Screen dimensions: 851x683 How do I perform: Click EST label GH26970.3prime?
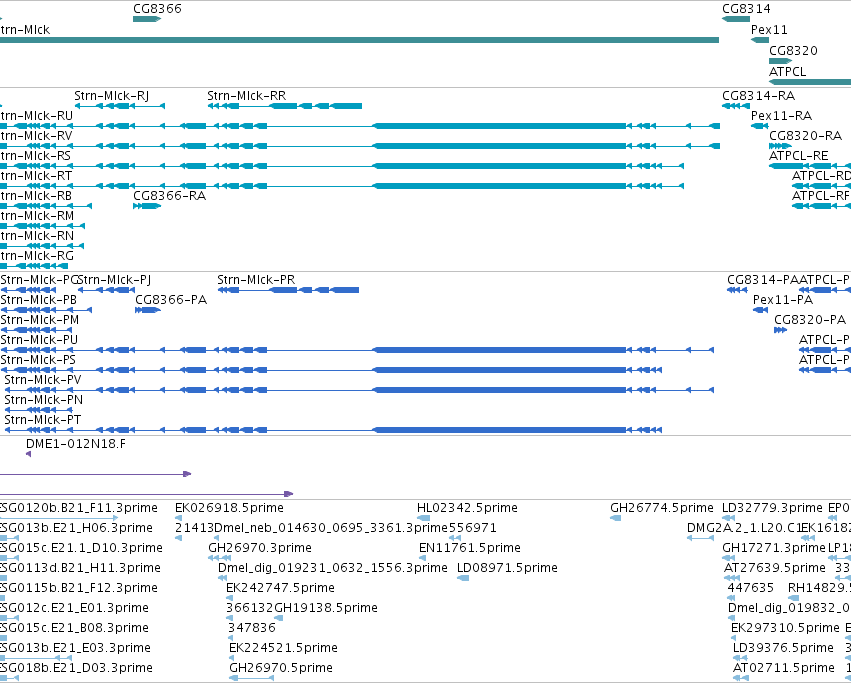[260, 548]
